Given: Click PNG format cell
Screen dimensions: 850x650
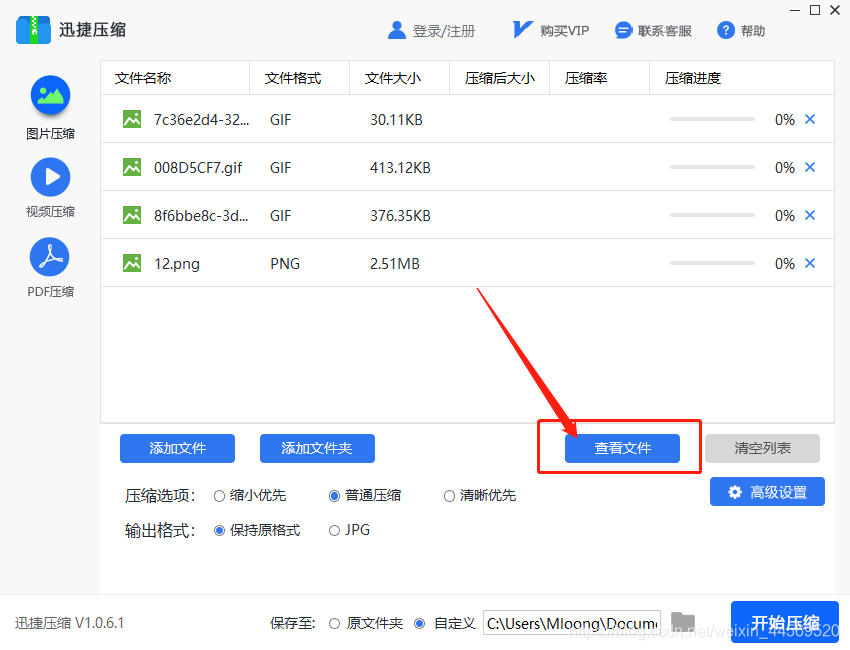Looking at the screenshot, I should (x=285, y=264).
